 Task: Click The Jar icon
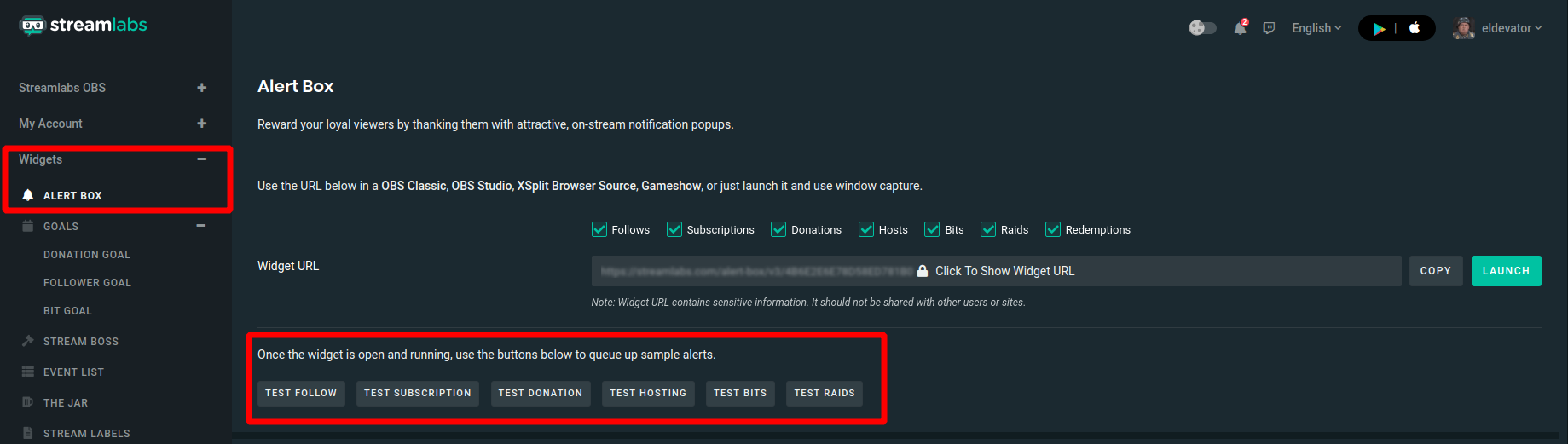pos(28,402)
